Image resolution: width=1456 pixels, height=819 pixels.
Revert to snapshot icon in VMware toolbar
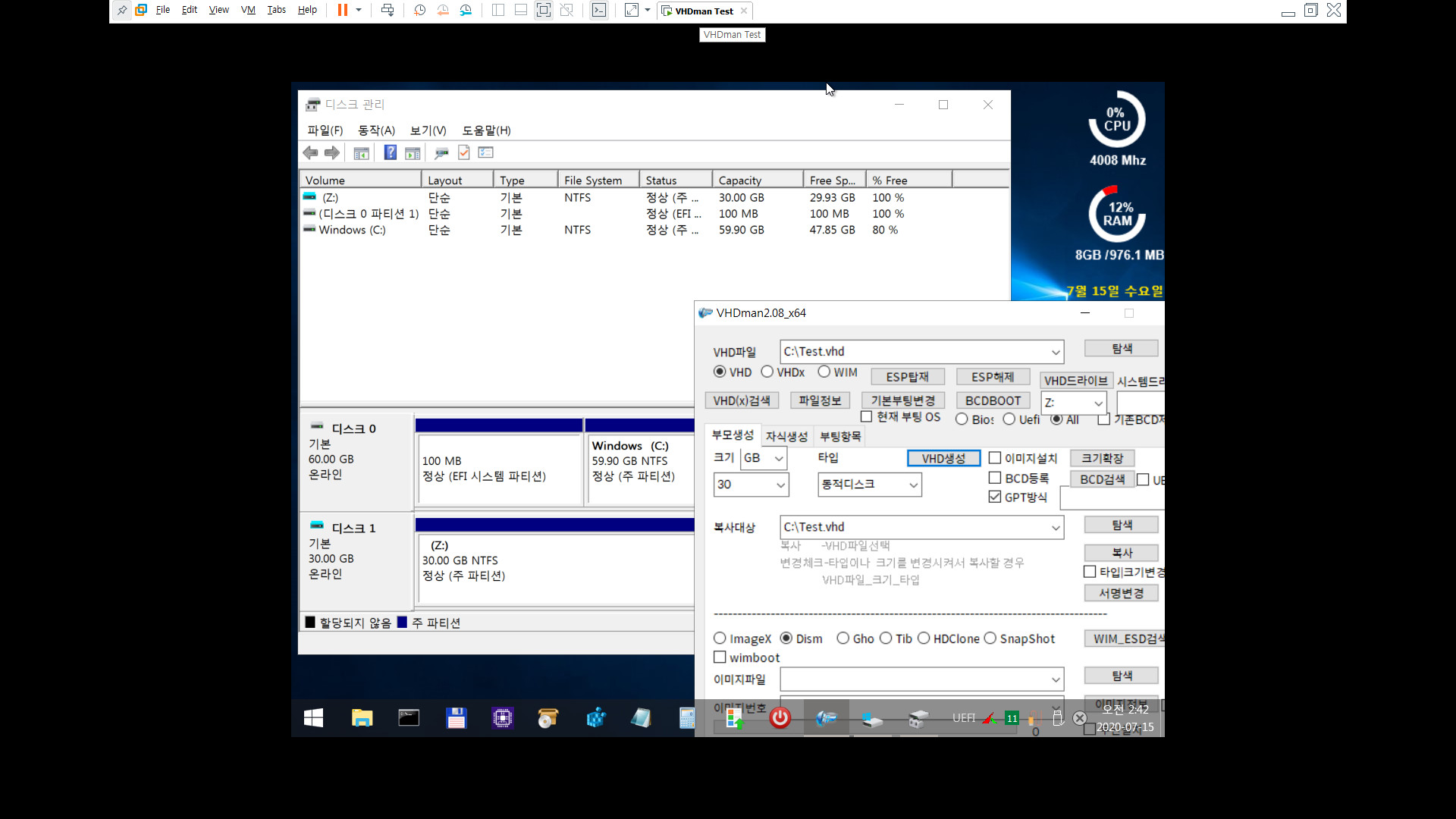click(443, 10)
